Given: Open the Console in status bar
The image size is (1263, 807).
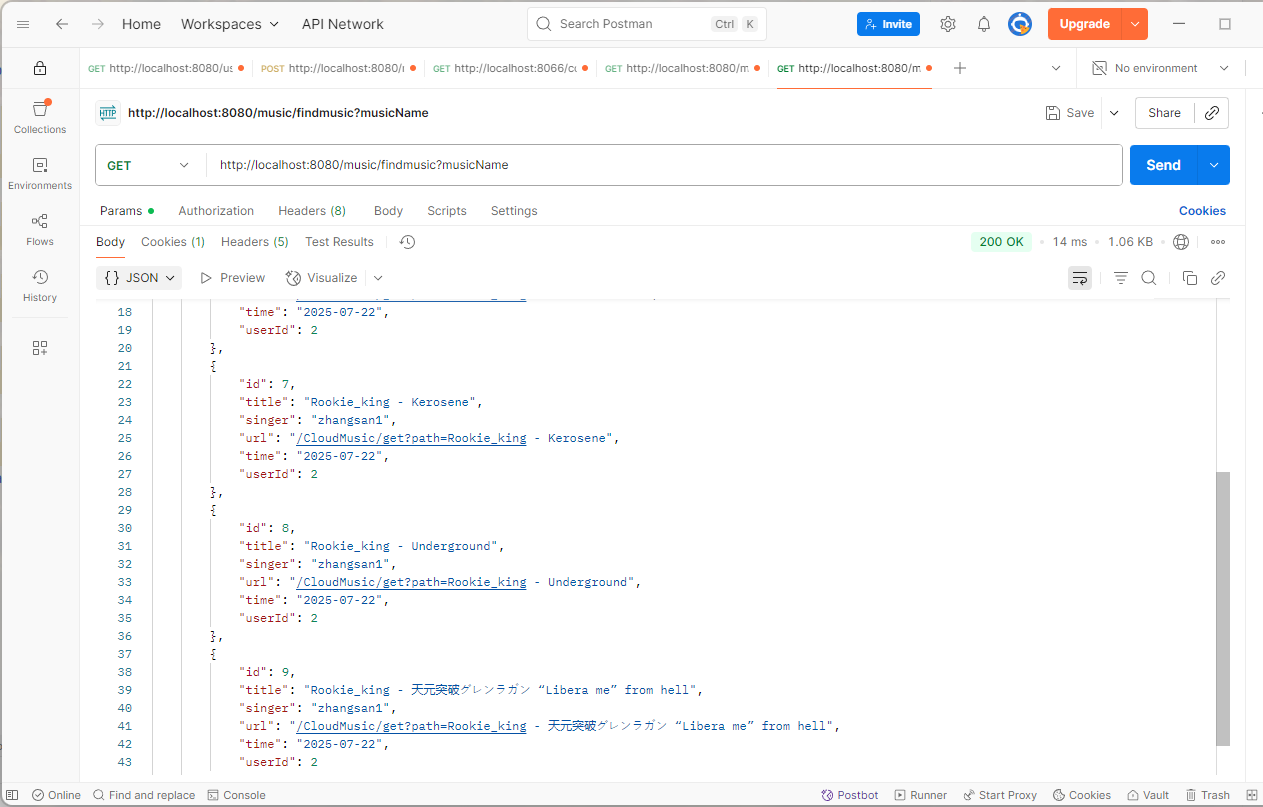Looking at the screenshot, I should pos(237,795).
